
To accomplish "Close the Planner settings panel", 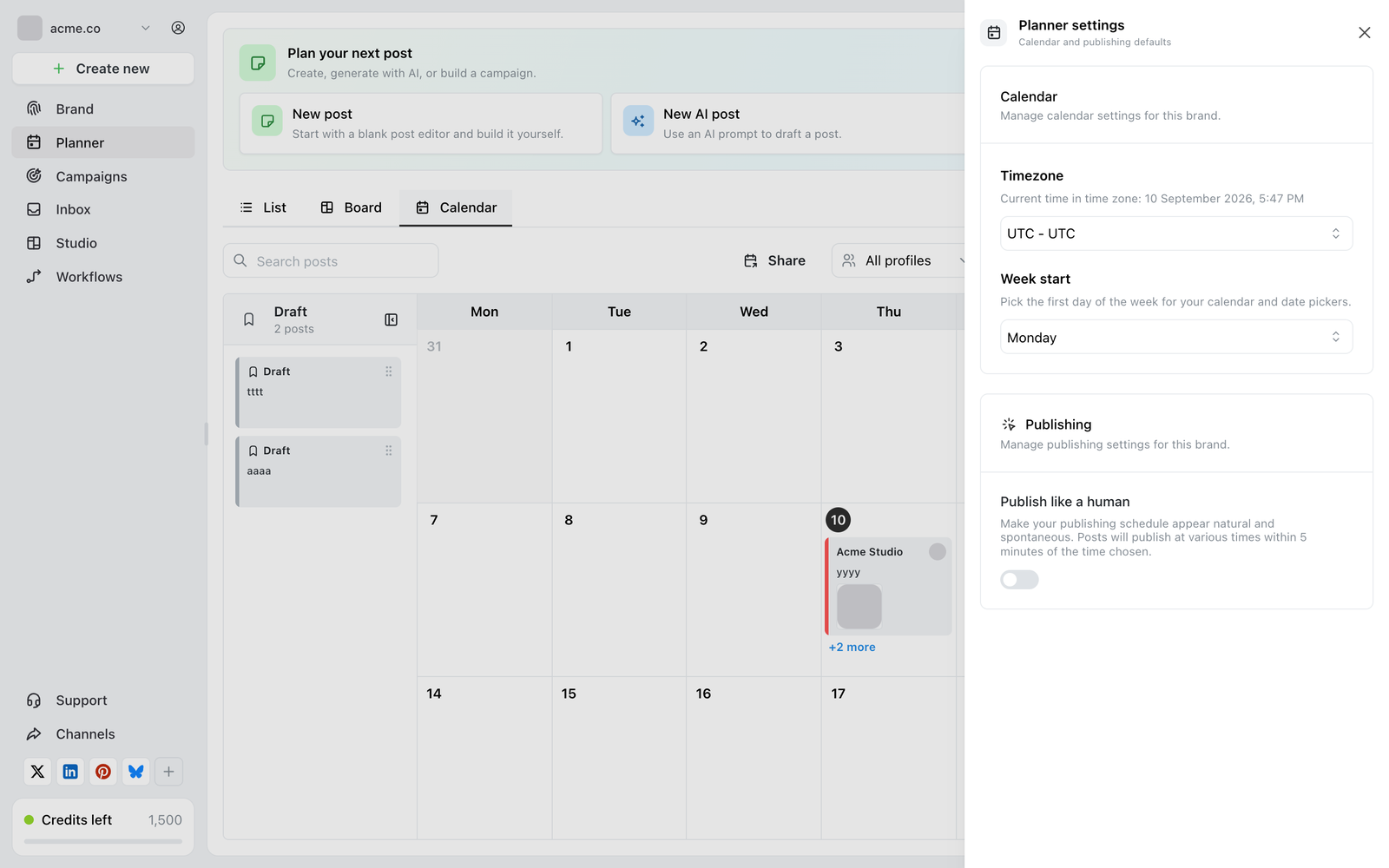I will (x=1365, y=32).
